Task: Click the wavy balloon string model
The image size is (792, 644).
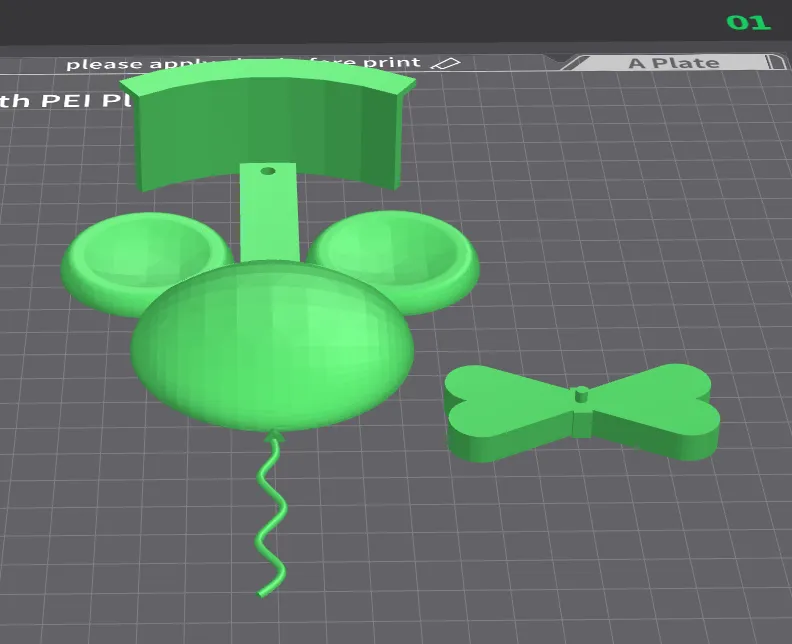Action: pos(272,513)
